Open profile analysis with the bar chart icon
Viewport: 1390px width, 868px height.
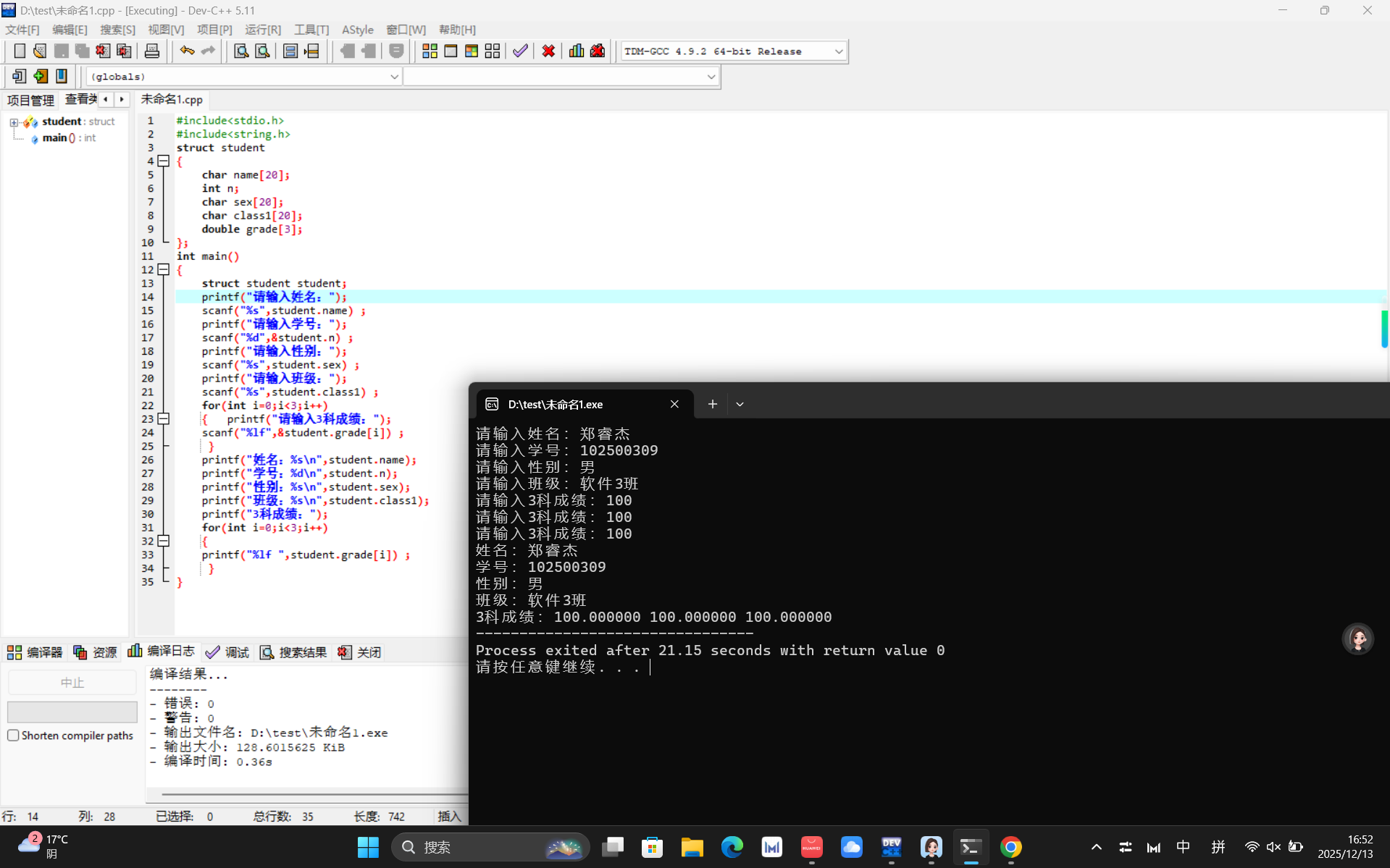(577, 51)
